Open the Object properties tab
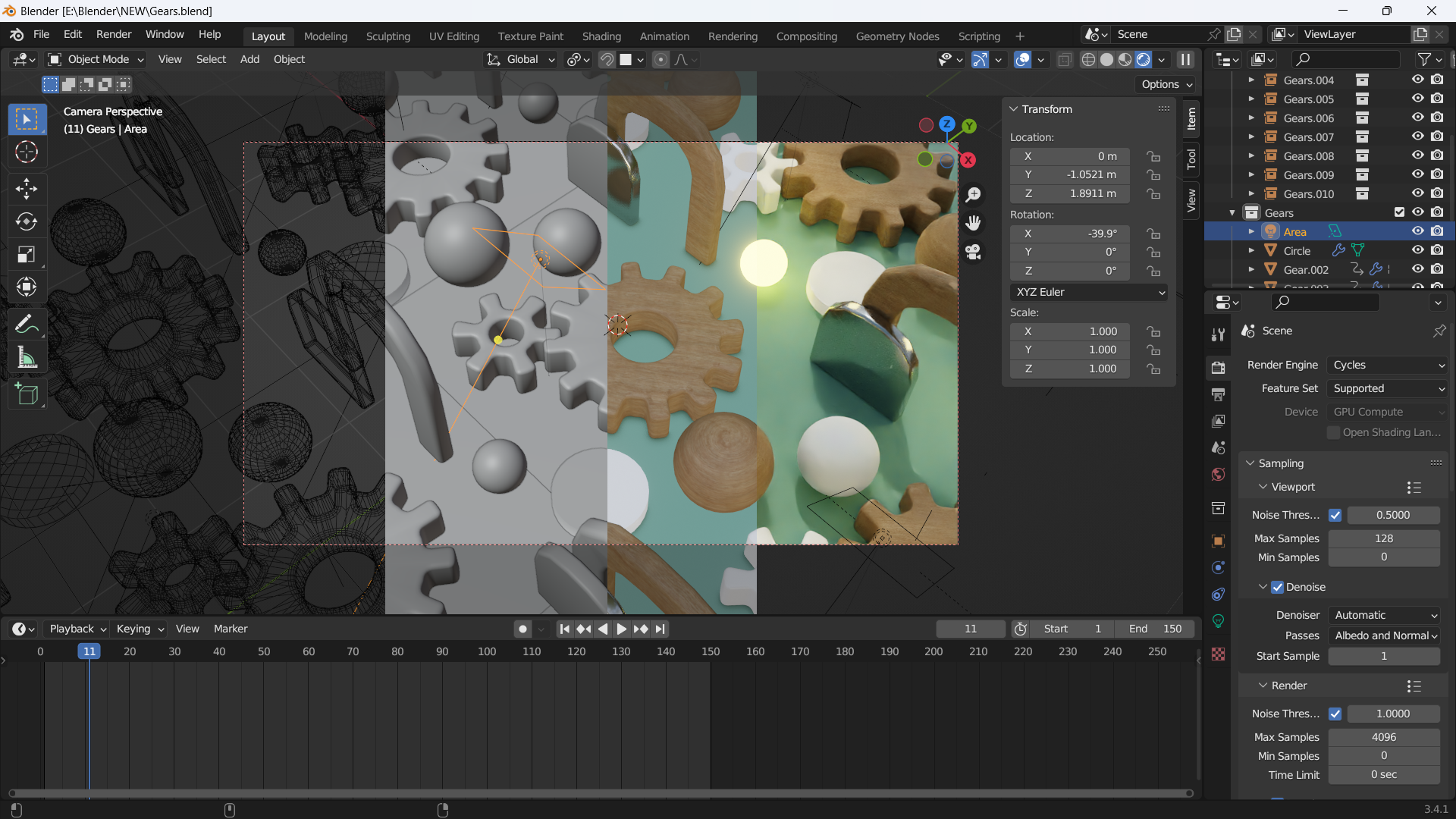 point(1218,541)
